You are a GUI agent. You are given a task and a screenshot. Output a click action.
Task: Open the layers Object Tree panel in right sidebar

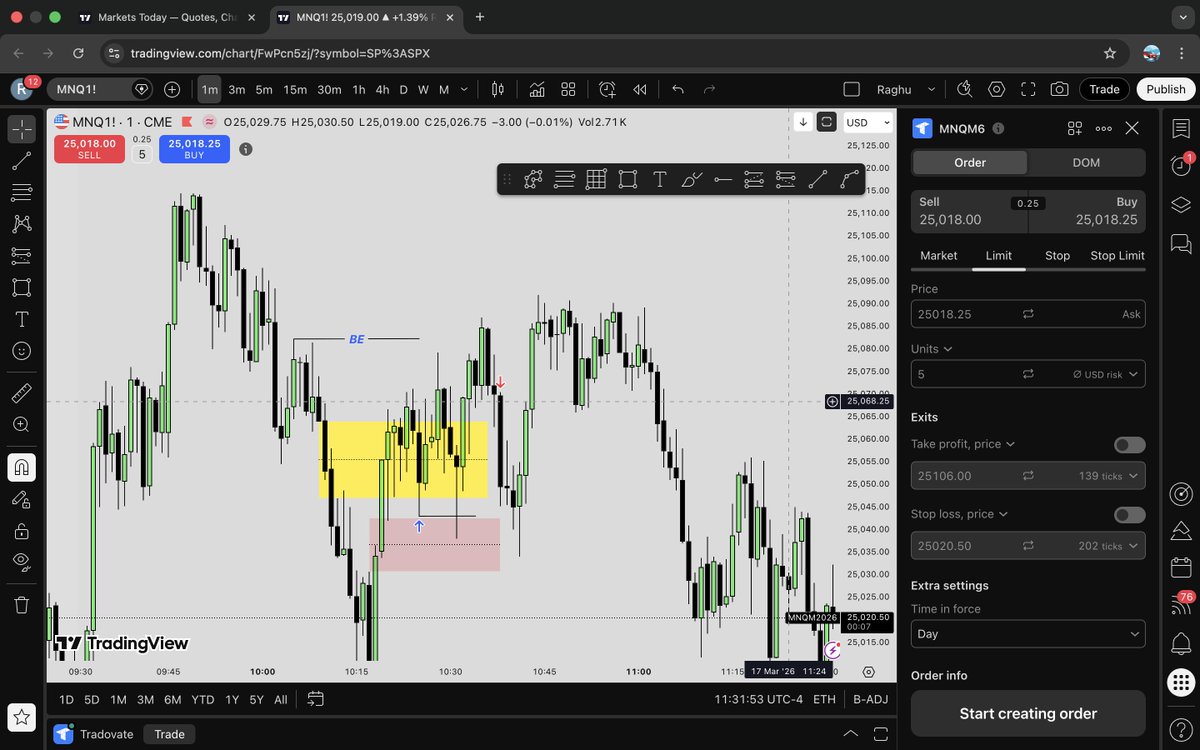pyautogui.click(x=1180, y=204)
